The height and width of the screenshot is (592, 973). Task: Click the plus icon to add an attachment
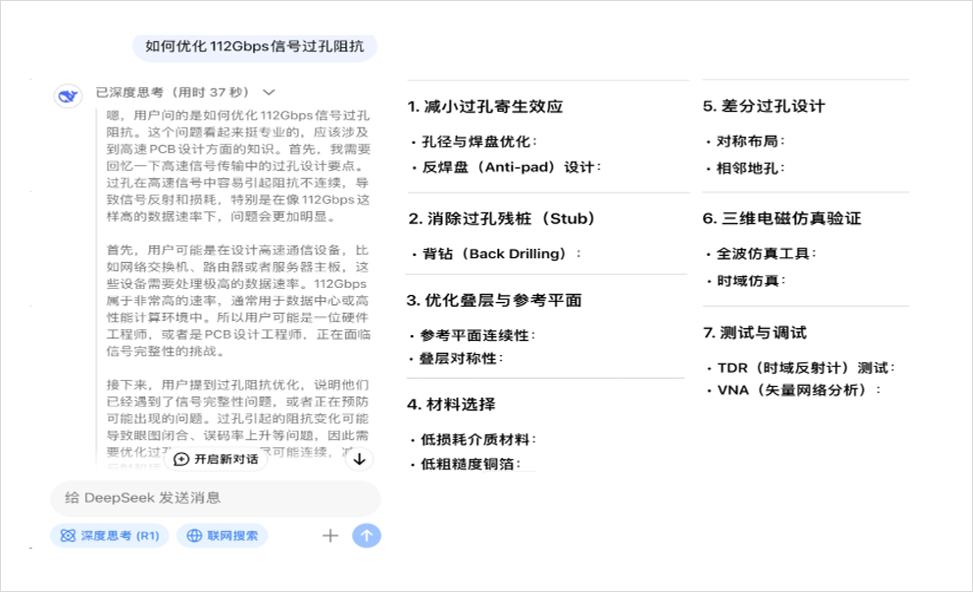[329, 535]
